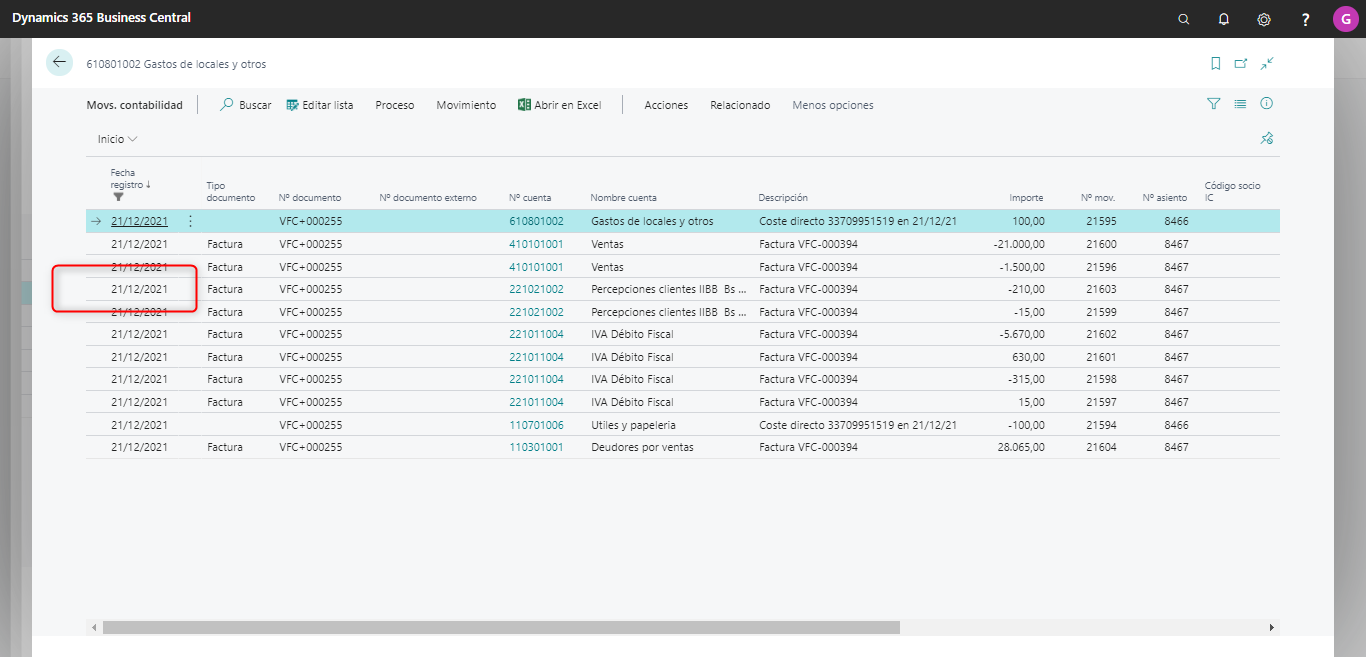The width and height of the screenshot is (1366, 657).
Task: Click the Nº documento column header
Action: [x=310, y=198]
